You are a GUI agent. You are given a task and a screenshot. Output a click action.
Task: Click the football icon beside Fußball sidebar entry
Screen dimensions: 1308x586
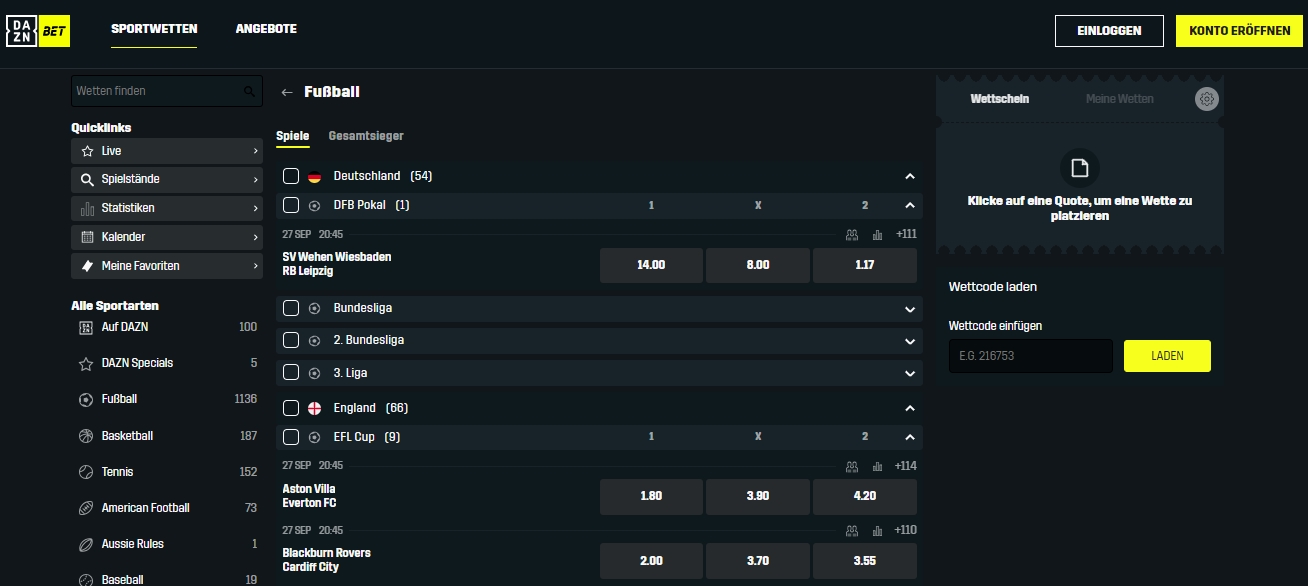click(x=86, y=399)
